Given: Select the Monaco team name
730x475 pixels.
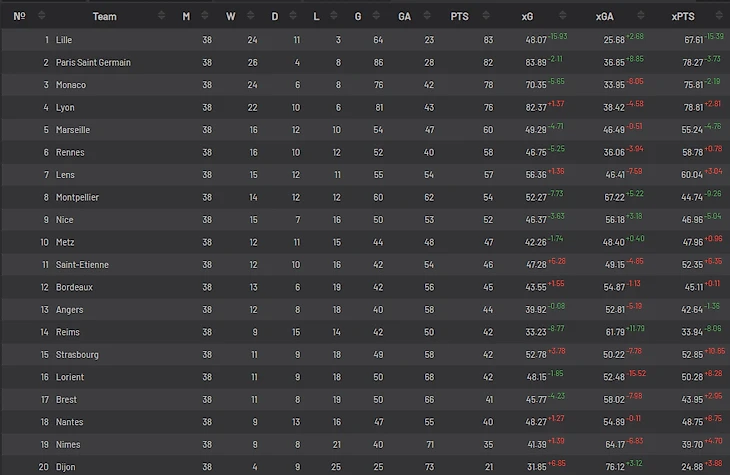Looking at the screenshot, I should click(71, 85).
